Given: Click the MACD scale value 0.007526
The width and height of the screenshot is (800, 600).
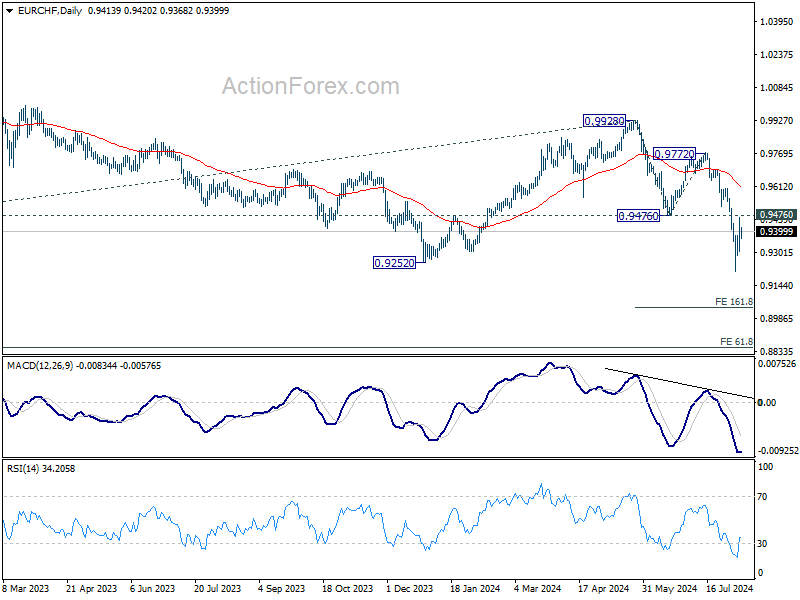Looking at the screenshot, I should click(777, 364).
